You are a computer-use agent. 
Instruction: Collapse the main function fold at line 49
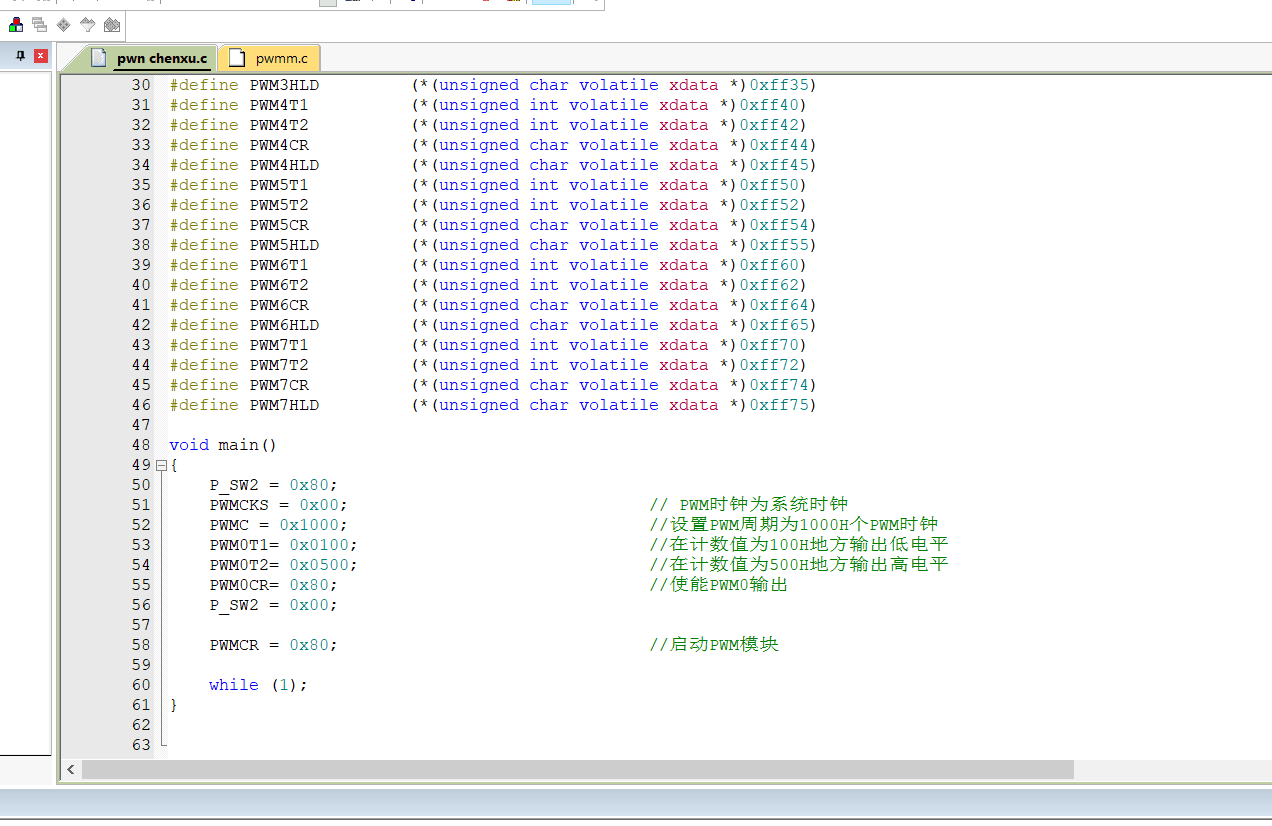[161, 465]
